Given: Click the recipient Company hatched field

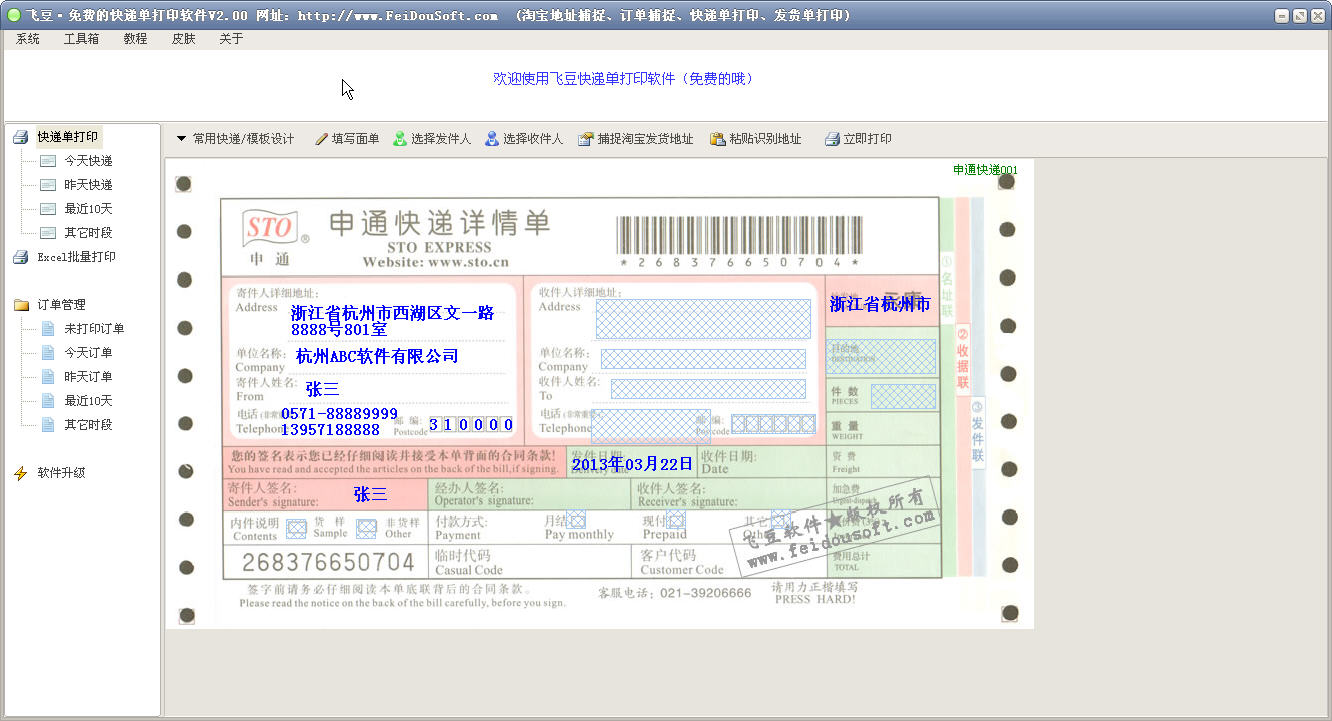Looking at the screenshot, I should (703, 359).
